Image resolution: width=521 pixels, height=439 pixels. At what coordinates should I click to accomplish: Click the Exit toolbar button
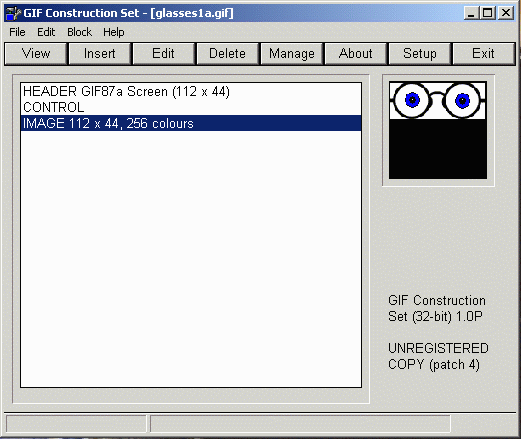coord(483,53)
